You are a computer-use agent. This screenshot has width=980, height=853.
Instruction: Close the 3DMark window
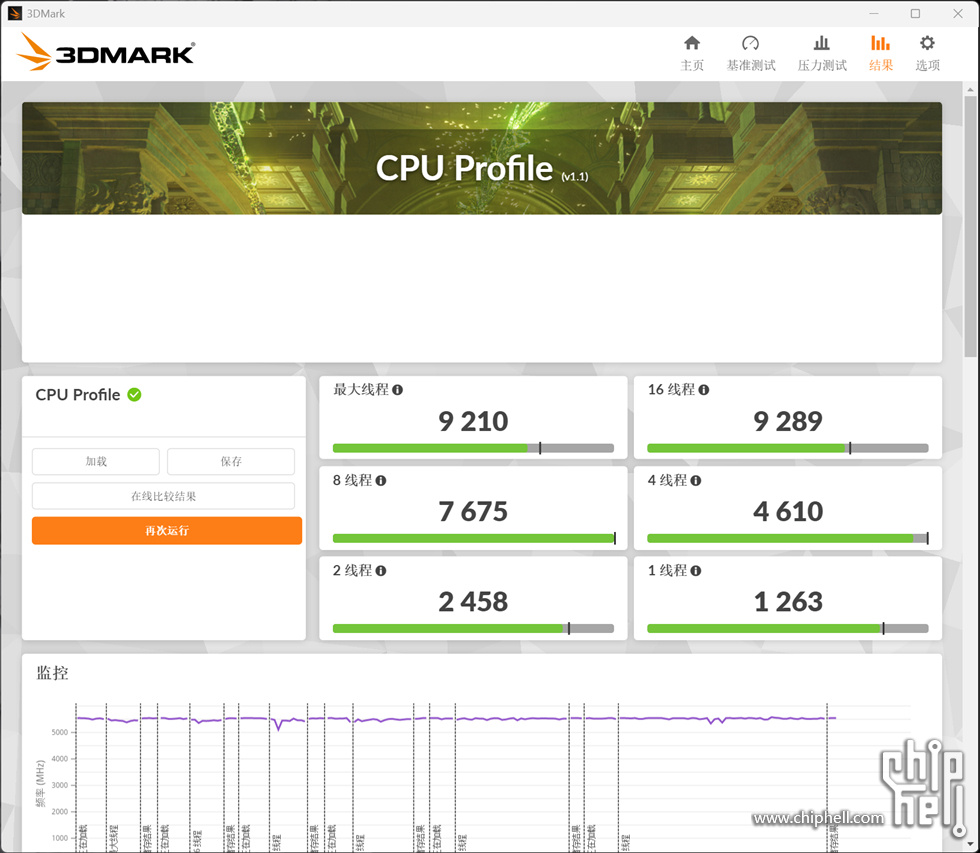coord(958,14)
